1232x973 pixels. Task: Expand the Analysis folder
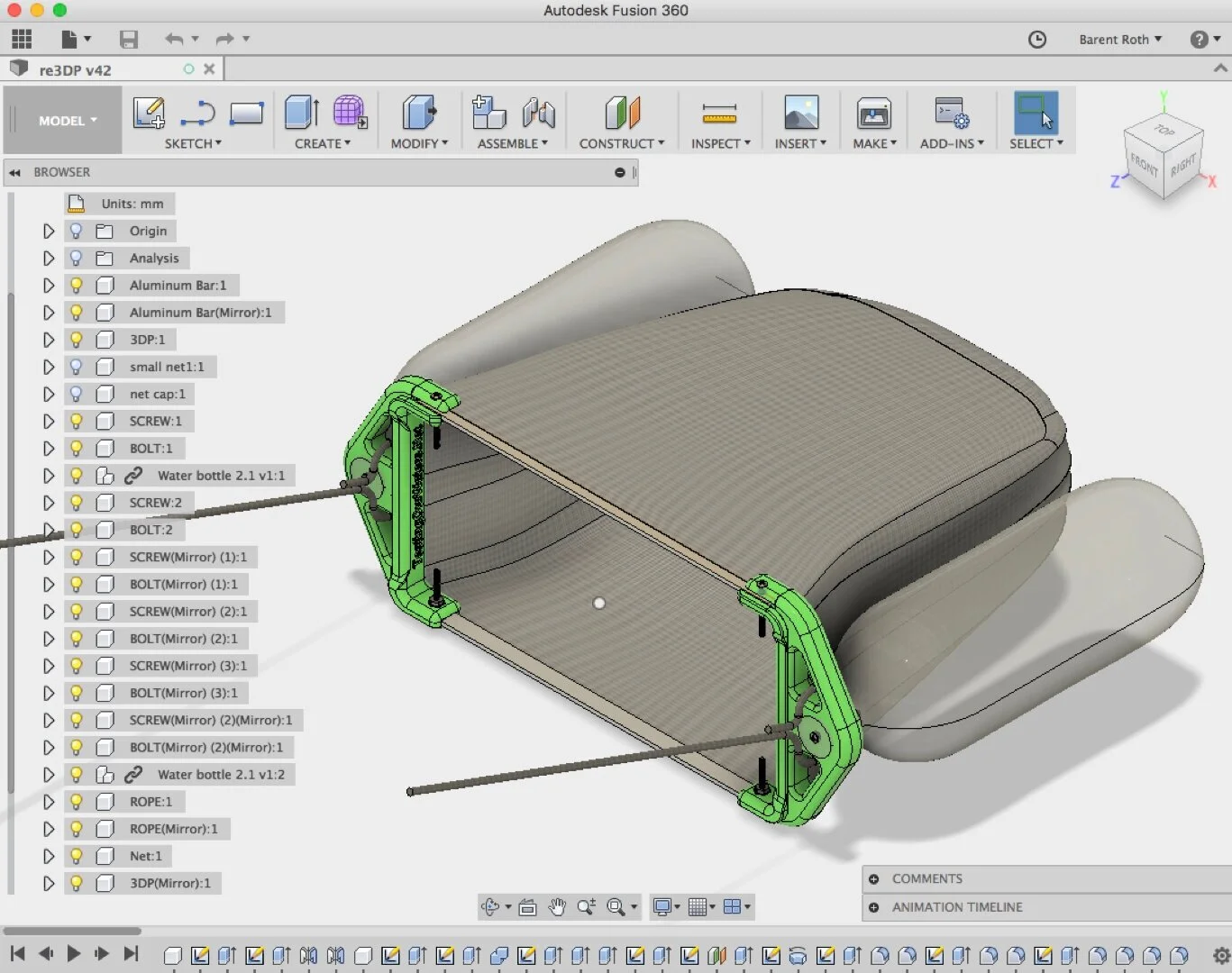click(x=49, y=258)
